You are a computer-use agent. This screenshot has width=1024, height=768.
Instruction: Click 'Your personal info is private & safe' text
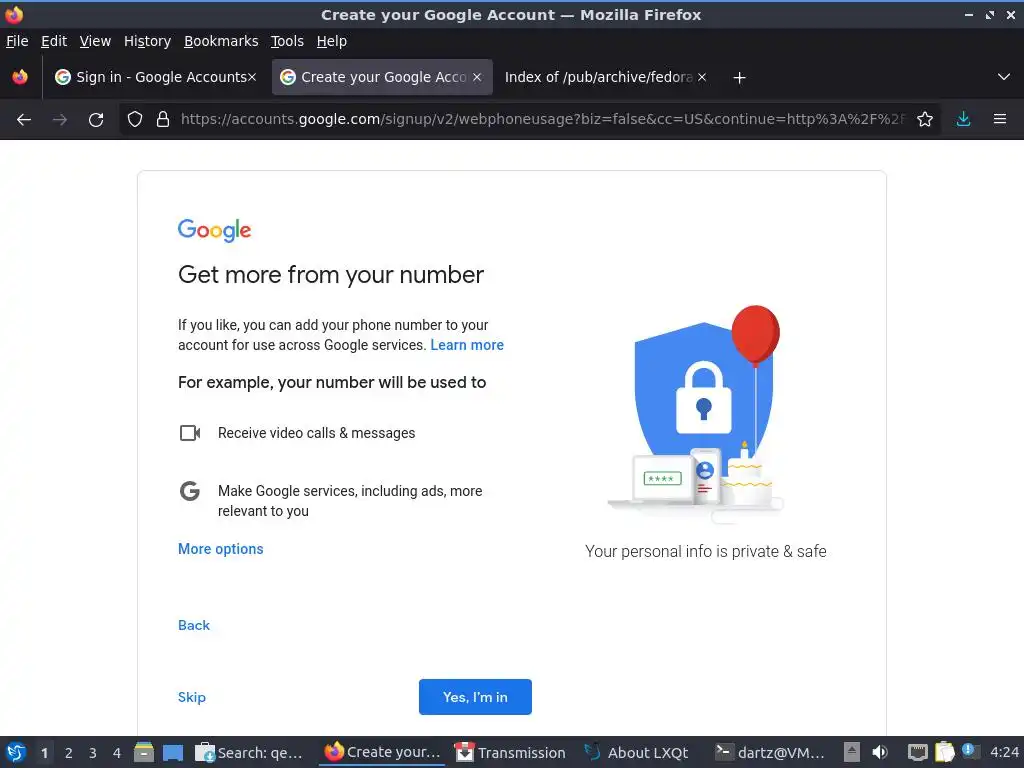[x=705, y=552]
